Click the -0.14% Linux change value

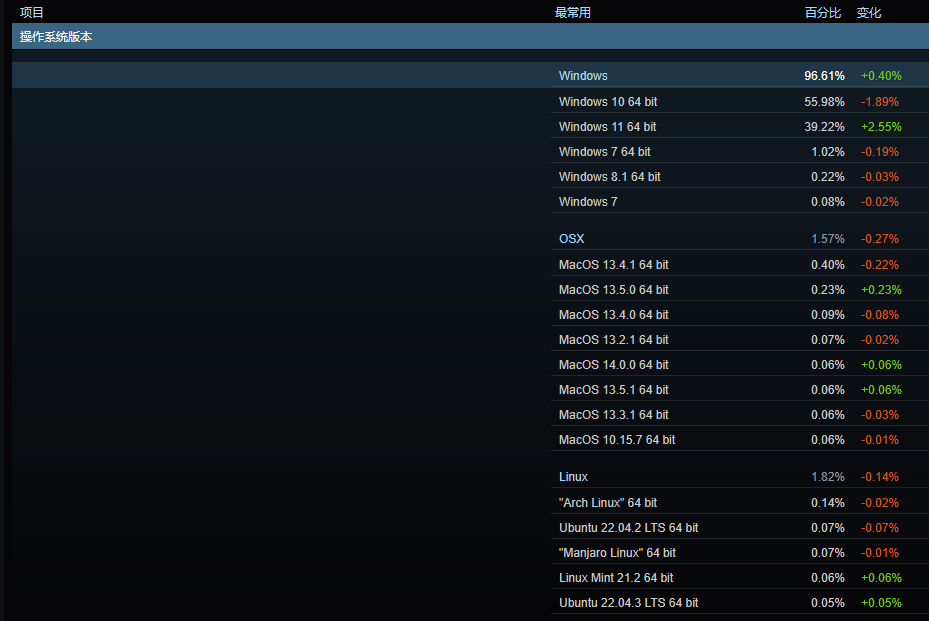(880, 476)
